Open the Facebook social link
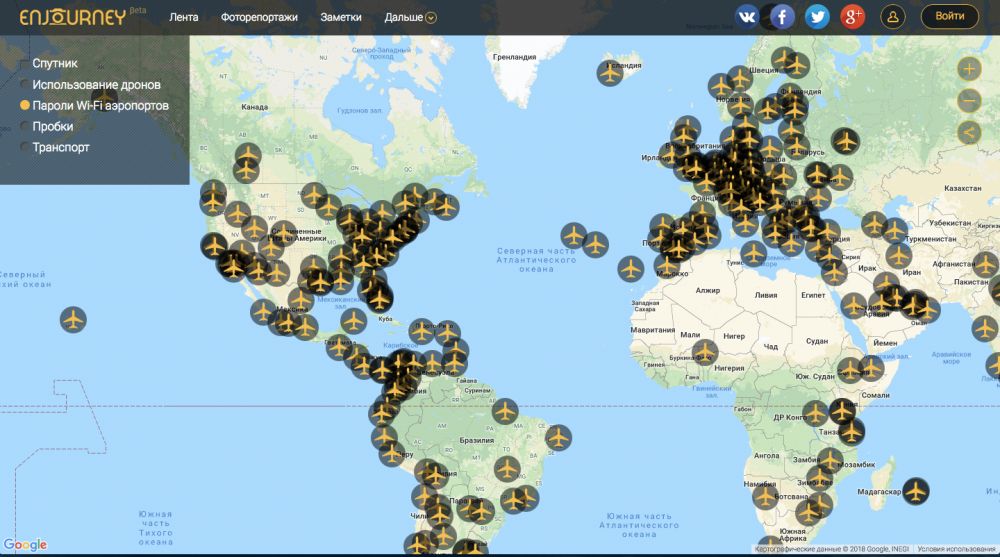Viewport: 1000px width, 557px height. (x=782, y=17)
